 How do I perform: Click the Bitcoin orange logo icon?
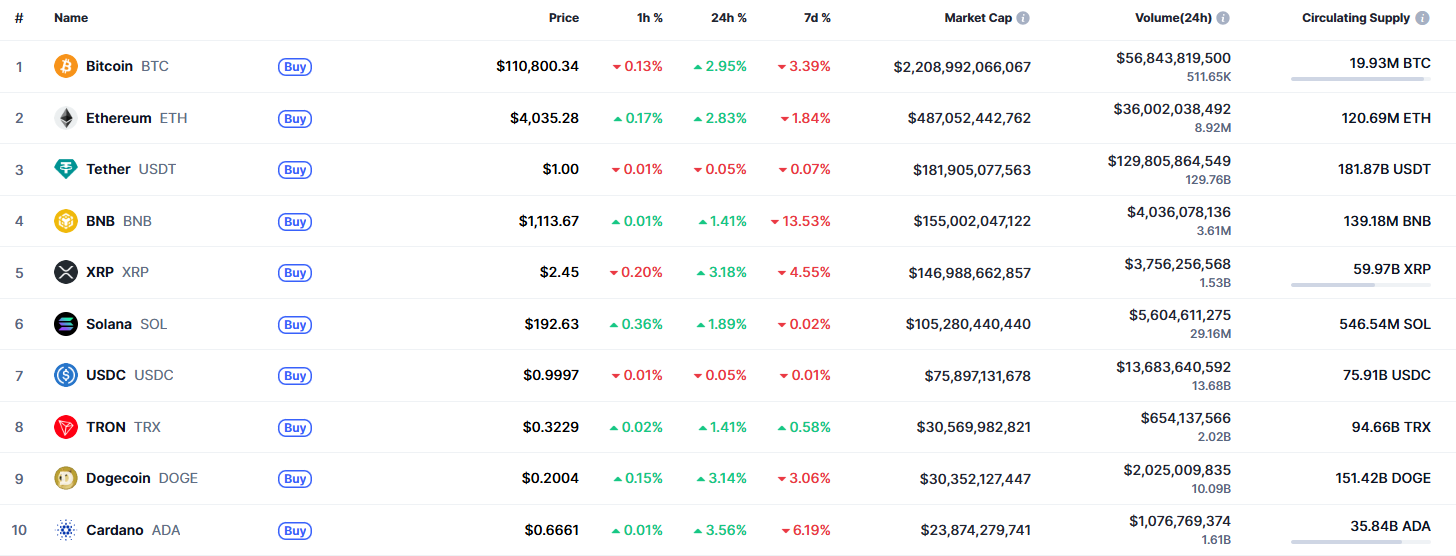click(65, 66)
